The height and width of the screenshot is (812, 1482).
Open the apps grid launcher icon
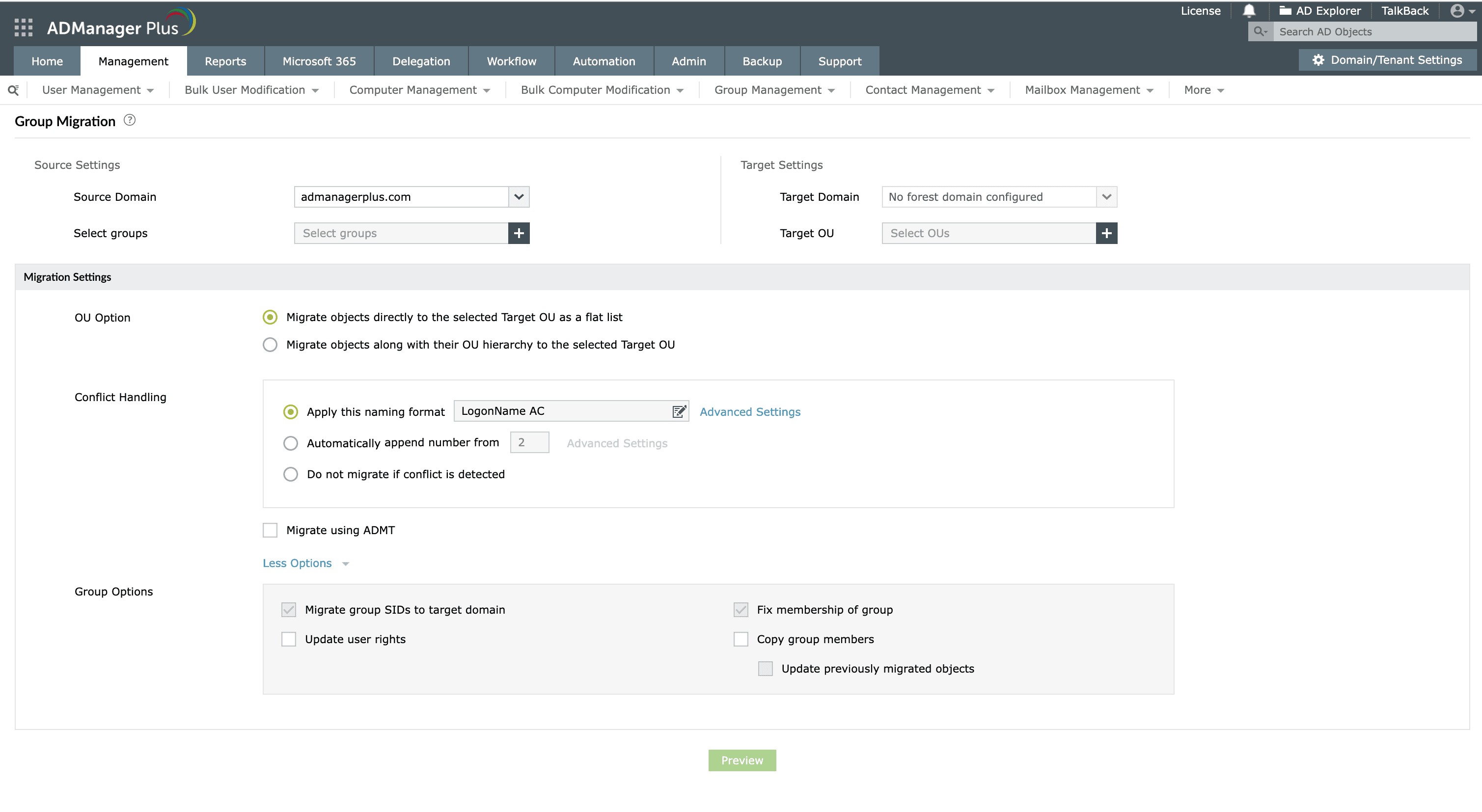[x=23, y=27]
